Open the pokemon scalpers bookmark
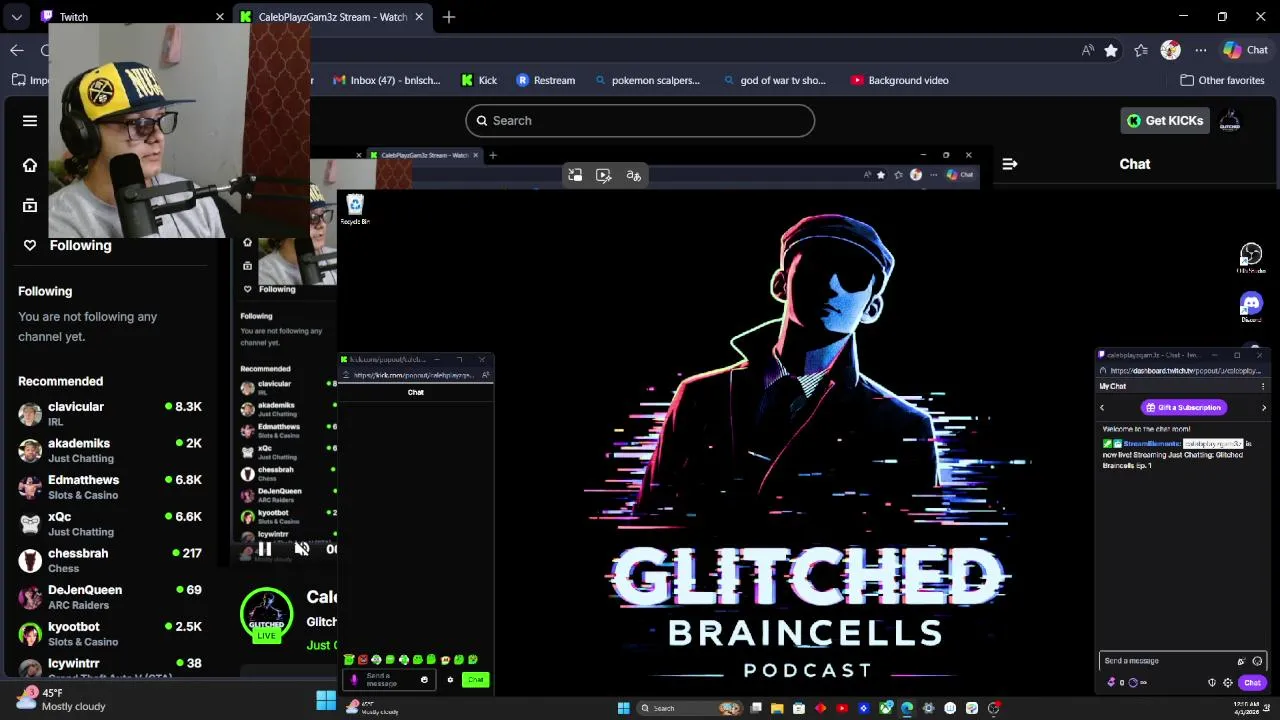Viewport: 1280px width, 720px height. (647, 80)
